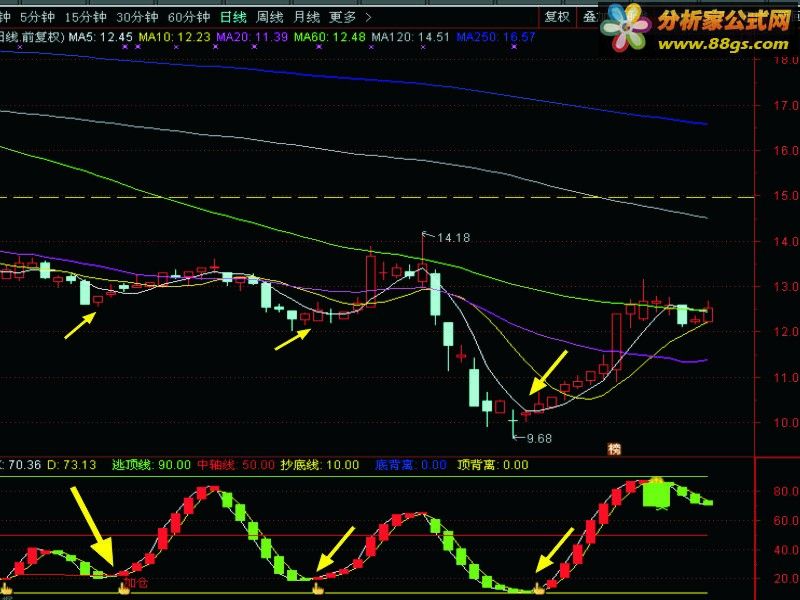Open the 60分钟 period tab

[x=189, y=17]
